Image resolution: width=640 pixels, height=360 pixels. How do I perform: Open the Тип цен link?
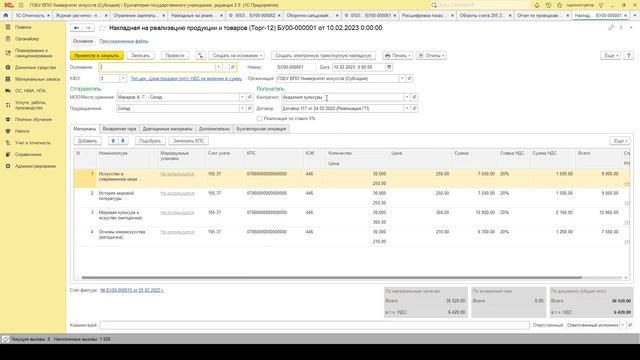tap(186, 78)
